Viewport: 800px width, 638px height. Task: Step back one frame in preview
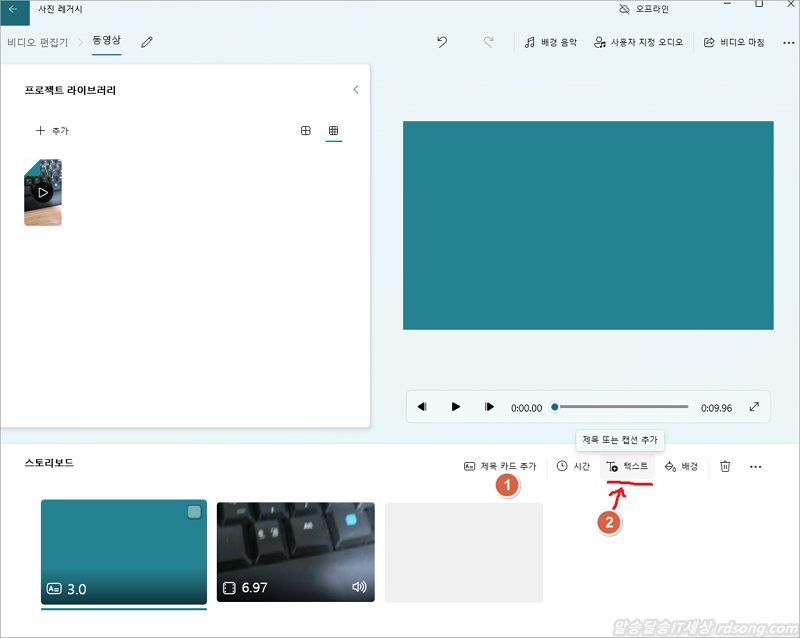click(422, 407)
